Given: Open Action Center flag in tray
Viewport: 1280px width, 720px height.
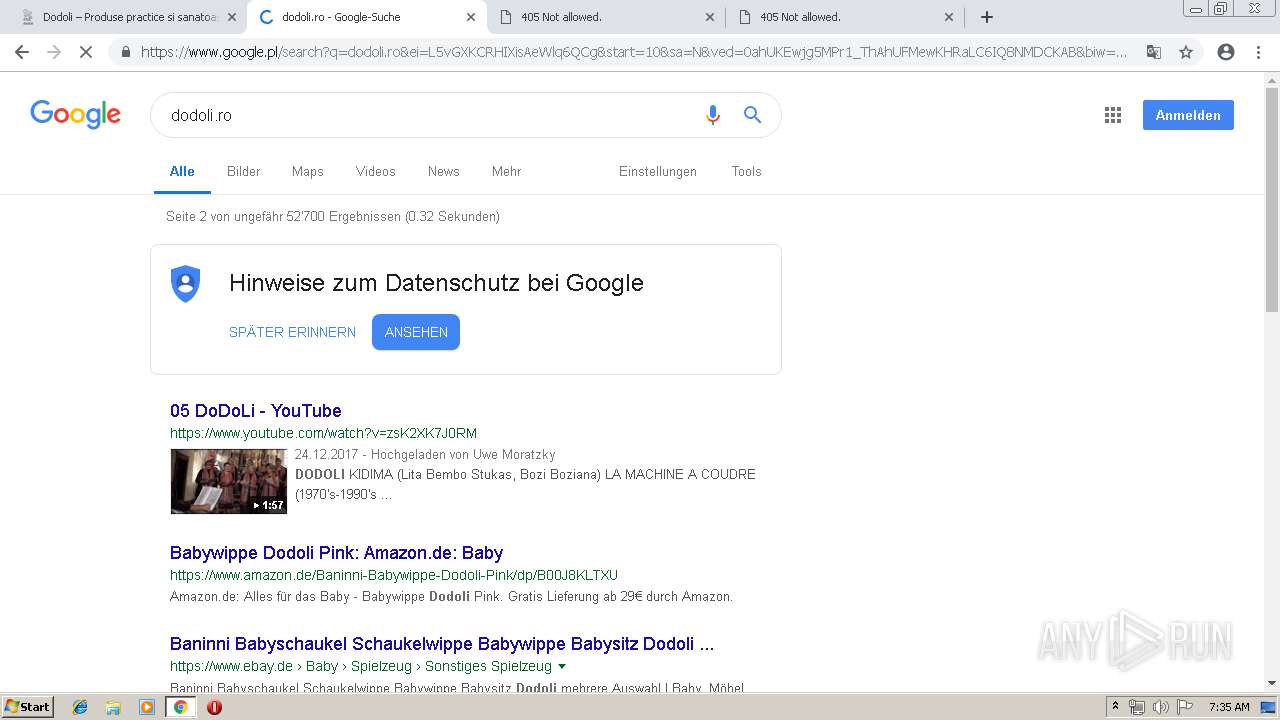Looking at the screenshot, I should pyautogui.click(x=1184, y=707).
